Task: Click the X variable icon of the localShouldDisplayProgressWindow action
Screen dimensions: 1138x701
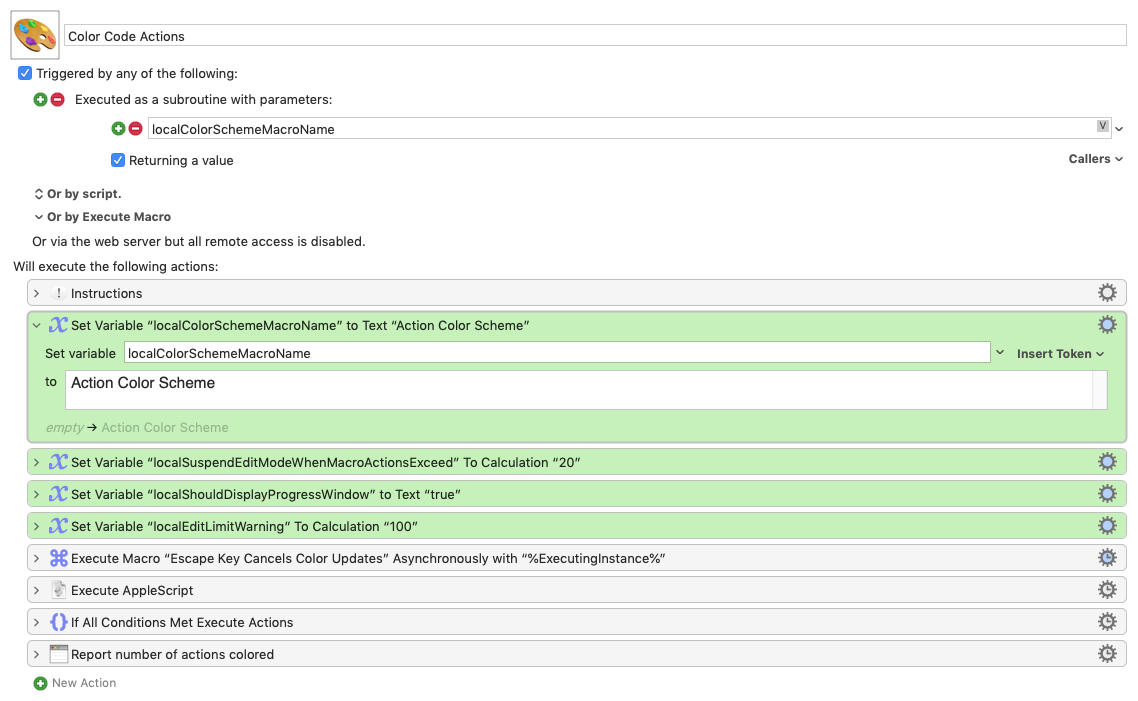Action: 58,494
